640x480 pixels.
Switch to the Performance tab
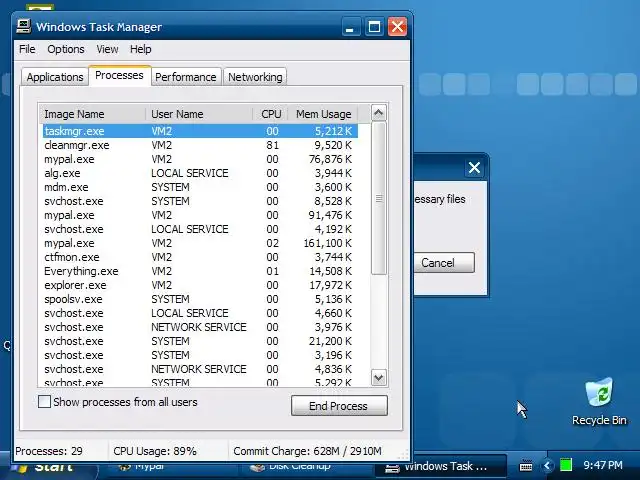pyautogui.click(x=186, y=77)
